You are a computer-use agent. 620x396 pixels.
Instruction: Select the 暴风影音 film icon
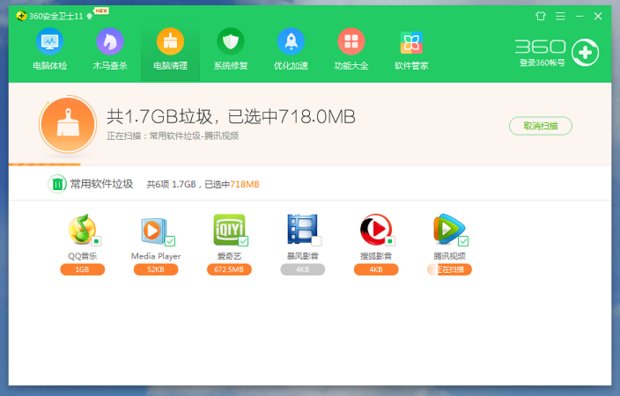(302, 229)
